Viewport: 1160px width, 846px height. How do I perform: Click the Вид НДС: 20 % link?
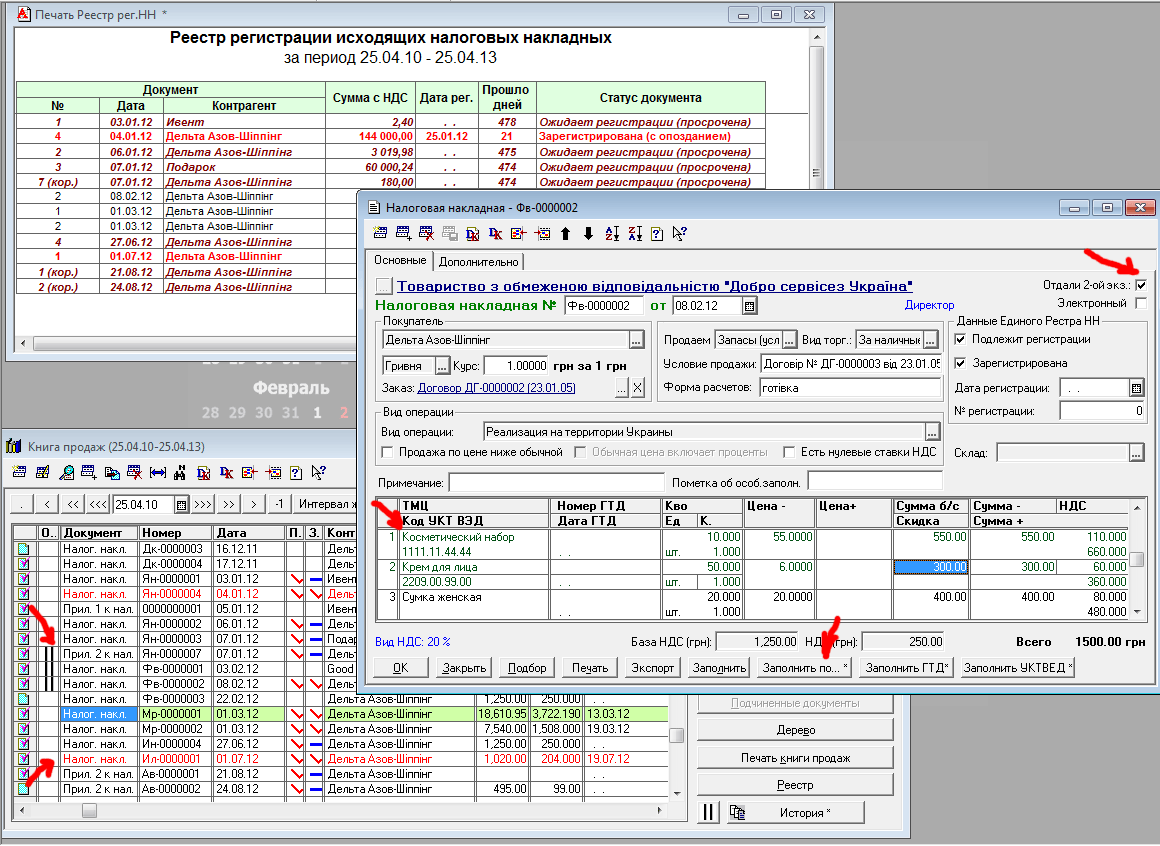[413, 642]
